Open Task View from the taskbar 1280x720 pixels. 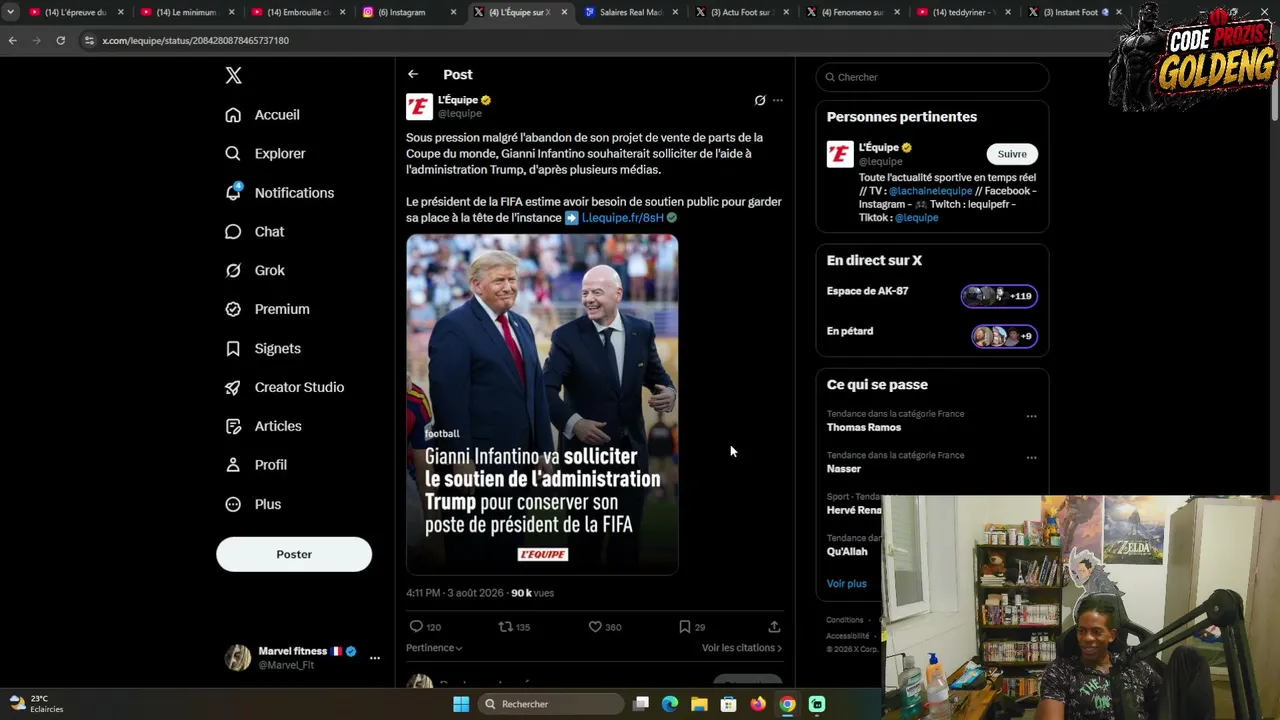point(641,704)
